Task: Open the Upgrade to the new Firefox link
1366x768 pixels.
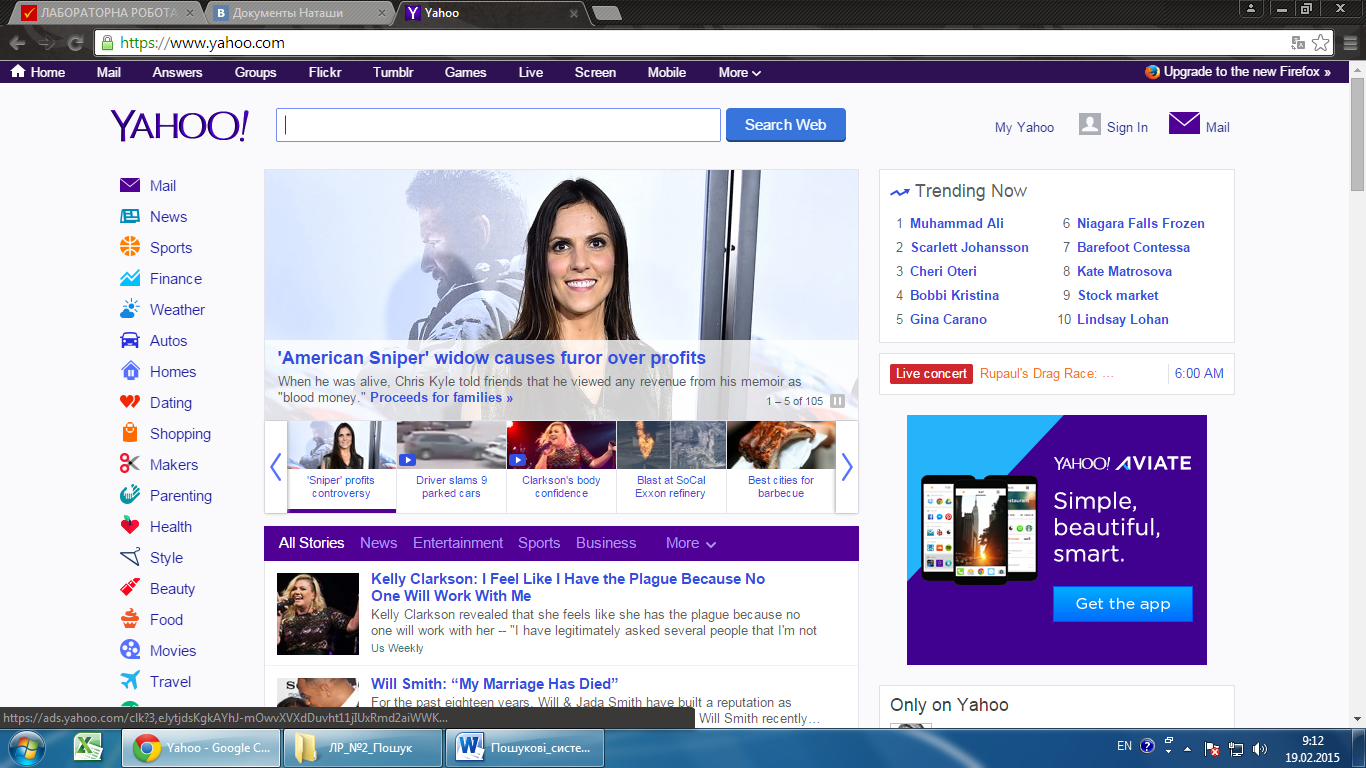Action: 1238,72
